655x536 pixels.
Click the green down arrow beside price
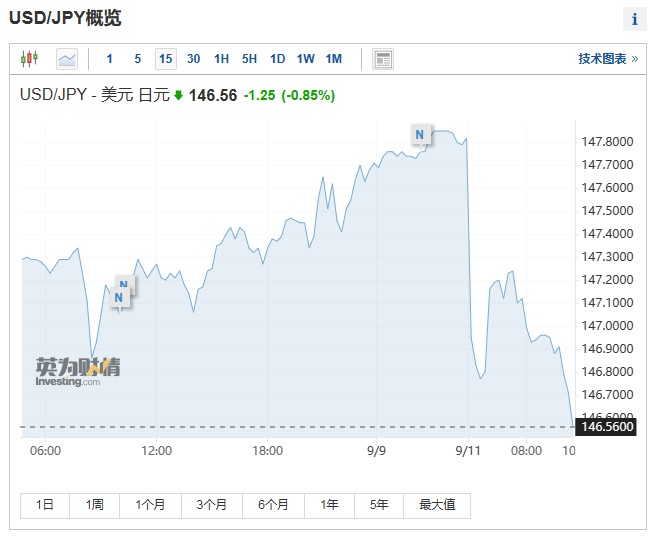[x=178, y=95]
